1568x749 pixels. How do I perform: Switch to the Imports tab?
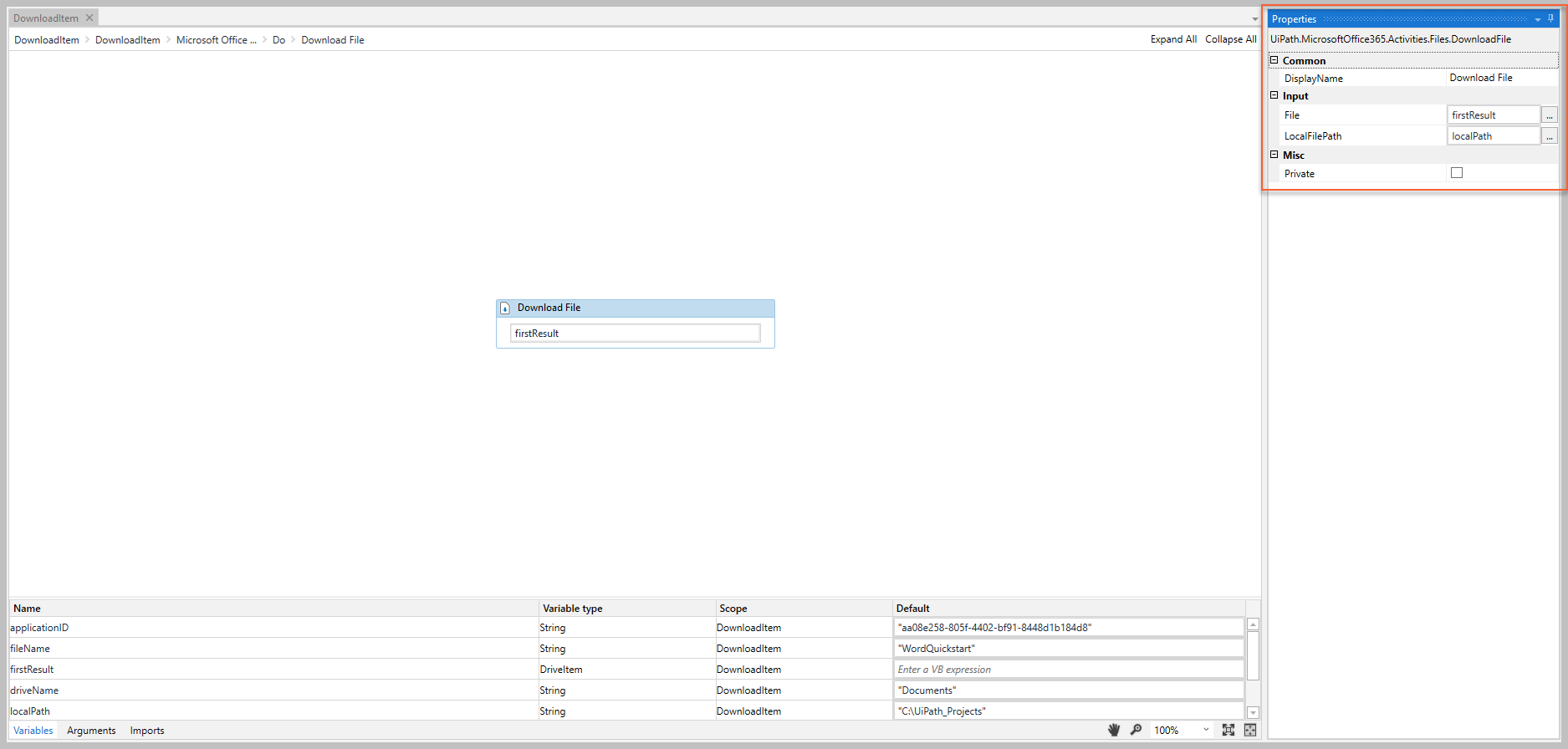click(147, 731)
